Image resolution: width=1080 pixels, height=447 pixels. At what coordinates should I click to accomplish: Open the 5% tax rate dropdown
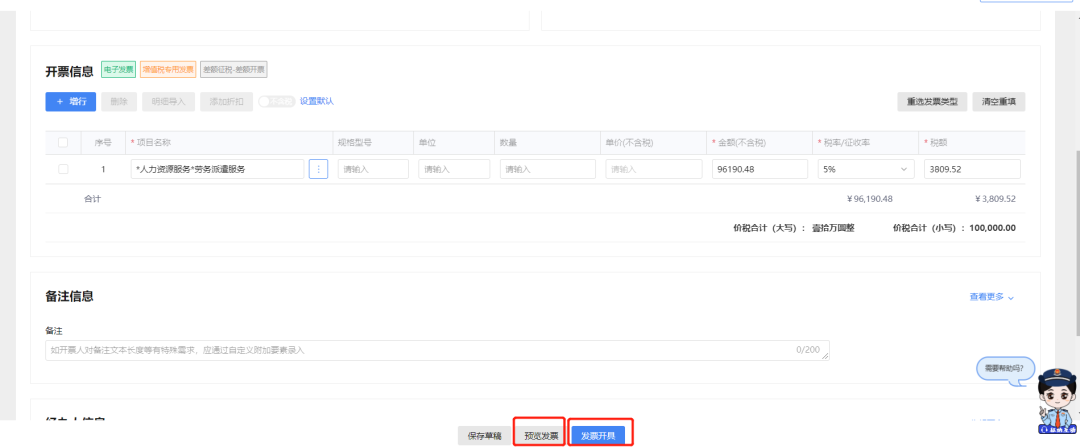point(865,169)
